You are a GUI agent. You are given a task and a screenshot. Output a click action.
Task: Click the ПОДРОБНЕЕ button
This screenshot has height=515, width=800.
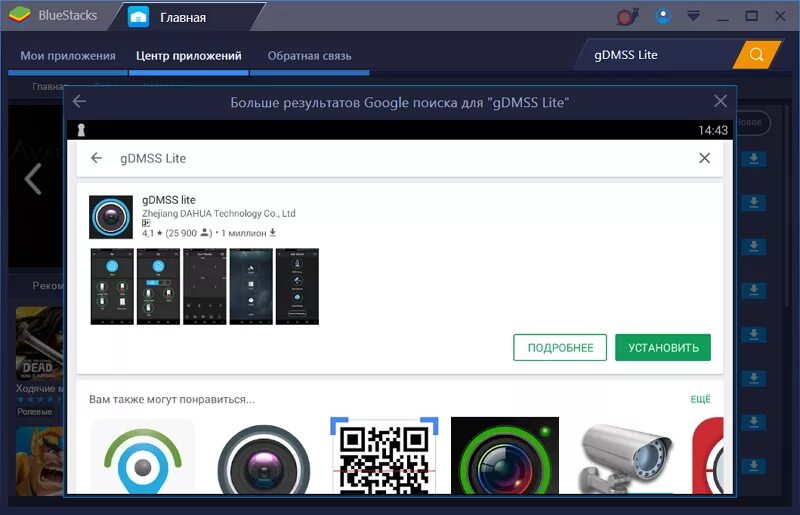tap(560, 348)
